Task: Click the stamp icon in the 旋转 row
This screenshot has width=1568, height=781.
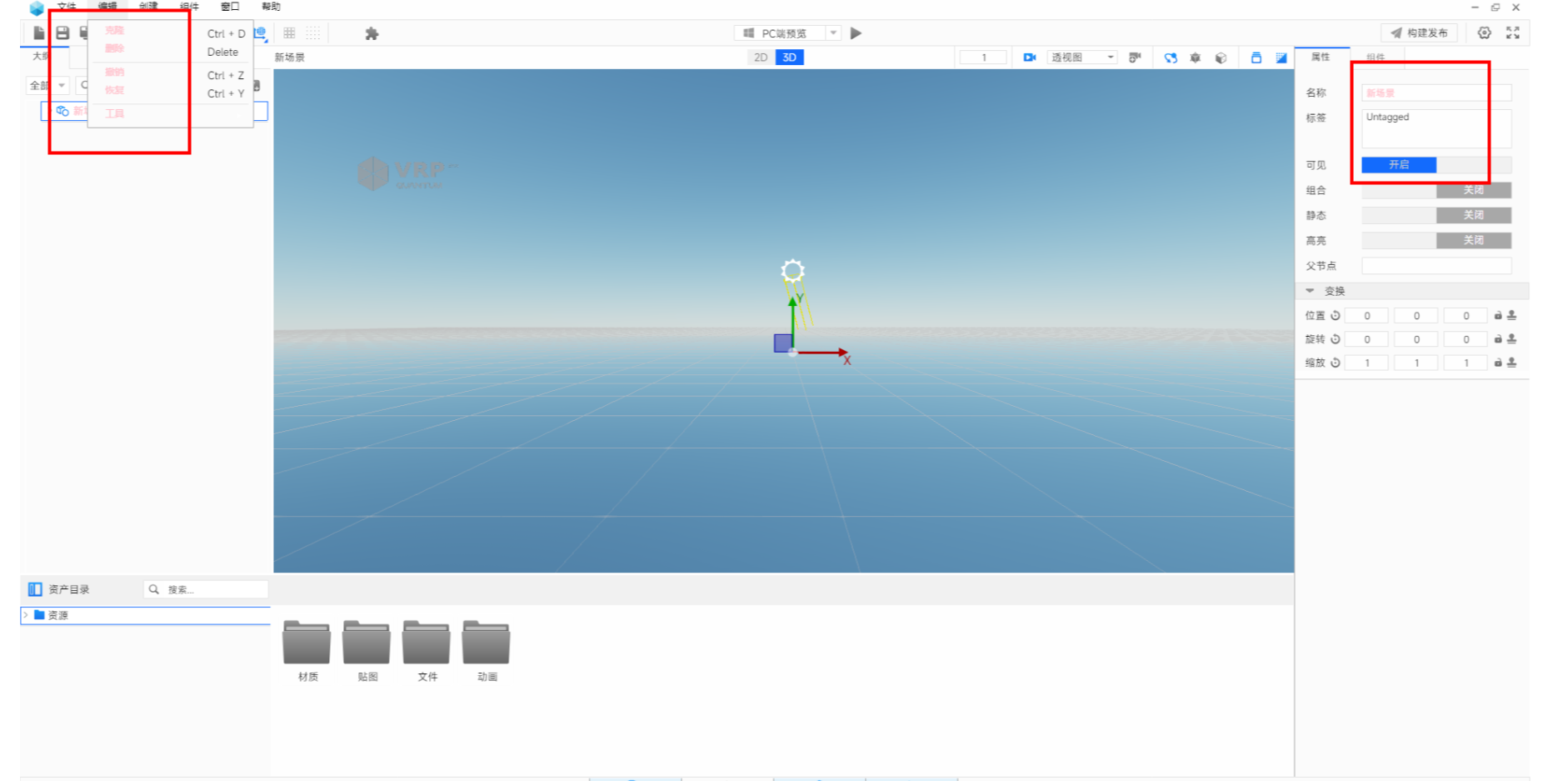Action: [1511, 339]
